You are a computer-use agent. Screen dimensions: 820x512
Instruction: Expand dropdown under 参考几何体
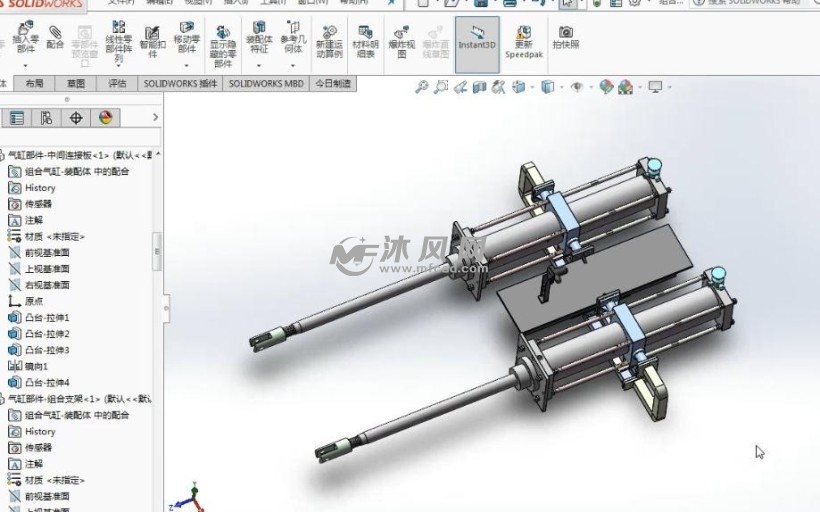coord(293,66)
